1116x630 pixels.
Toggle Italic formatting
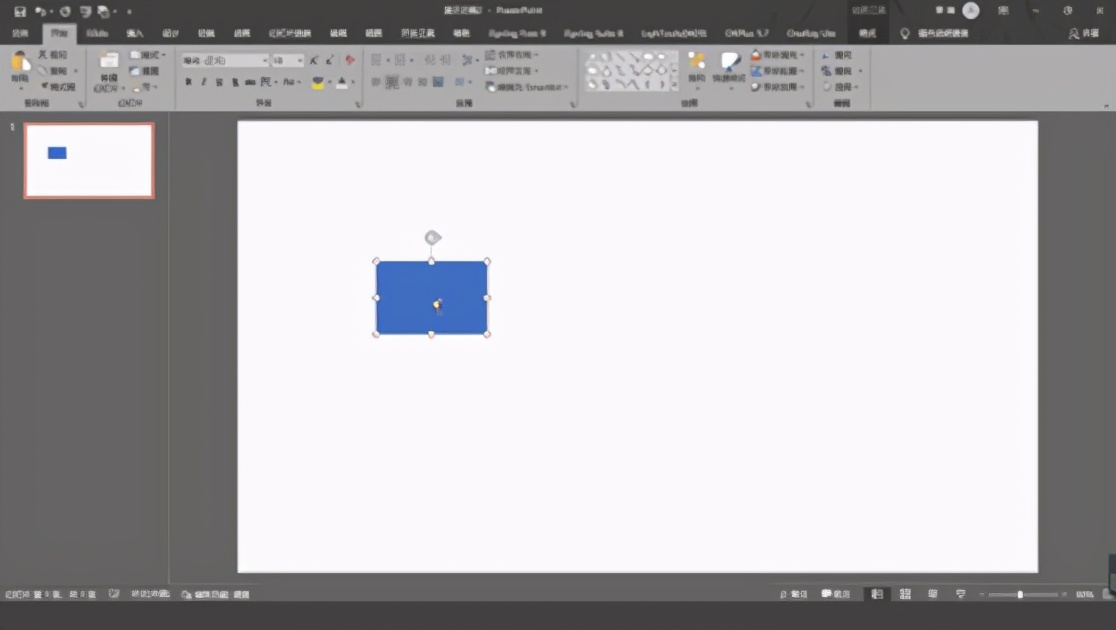(x=204, y=83)
